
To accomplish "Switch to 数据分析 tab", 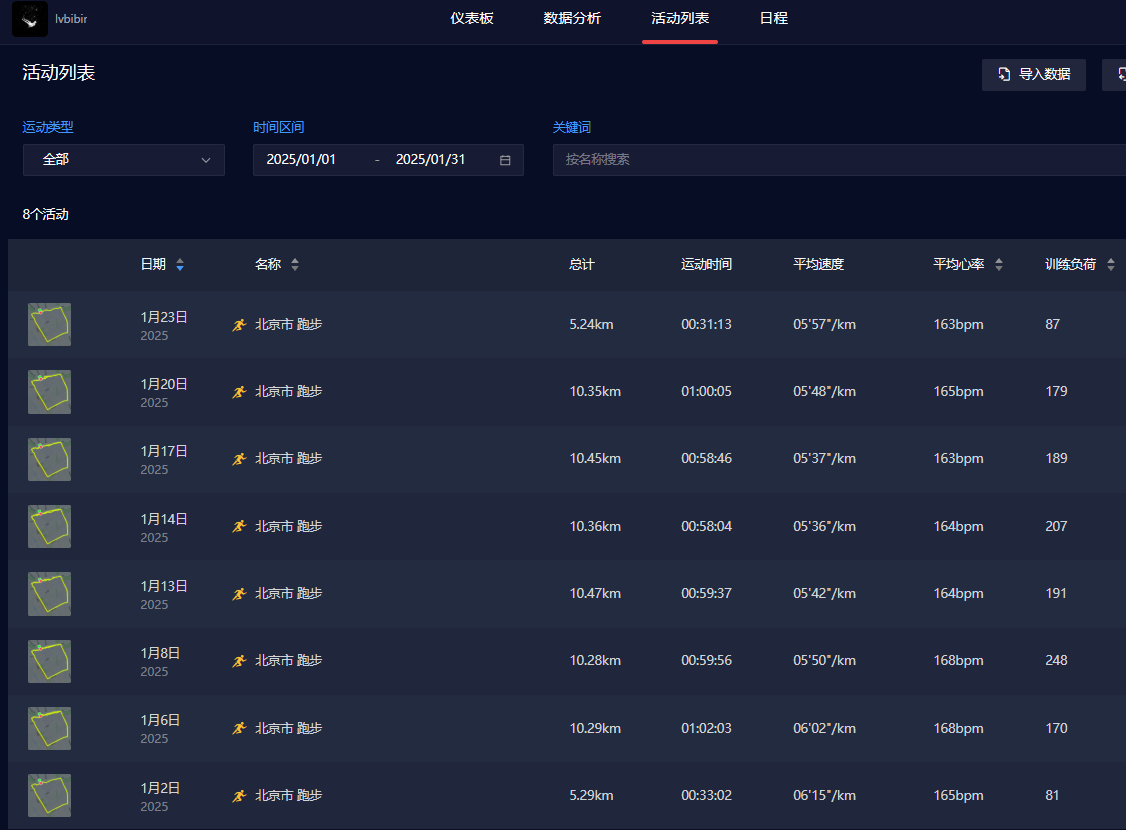I will click(x=572, y=19).
